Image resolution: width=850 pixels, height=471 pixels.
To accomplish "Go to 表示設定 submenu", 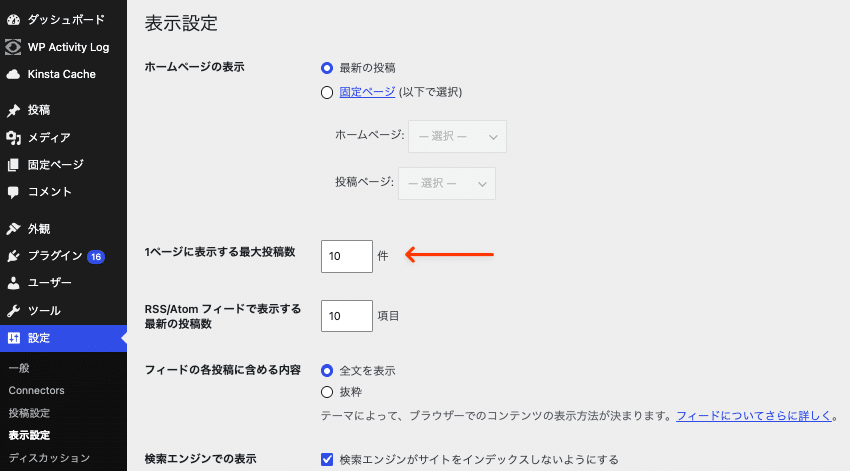I will click(29, 435).
